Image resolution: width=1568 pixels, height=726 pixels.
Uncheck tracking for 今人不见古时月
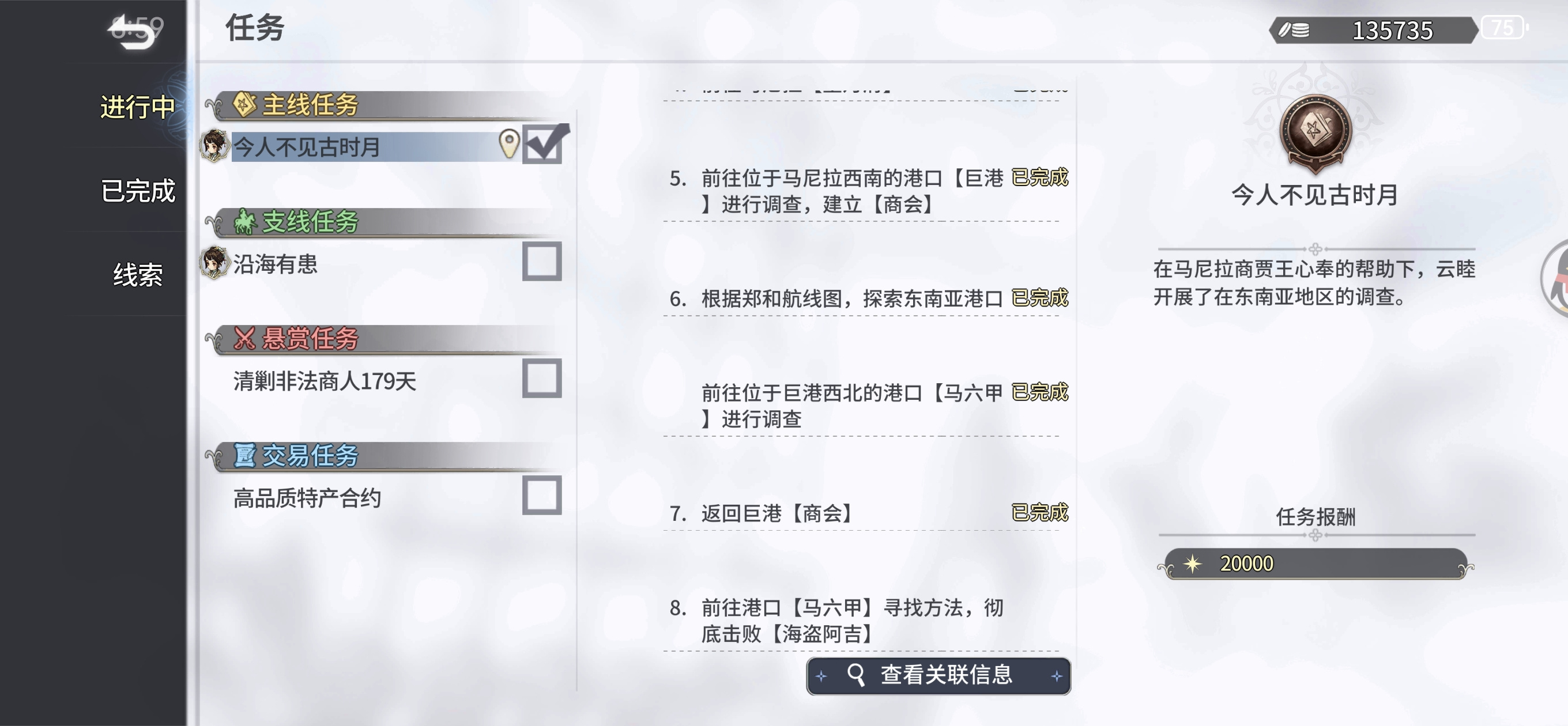[544, 145]
